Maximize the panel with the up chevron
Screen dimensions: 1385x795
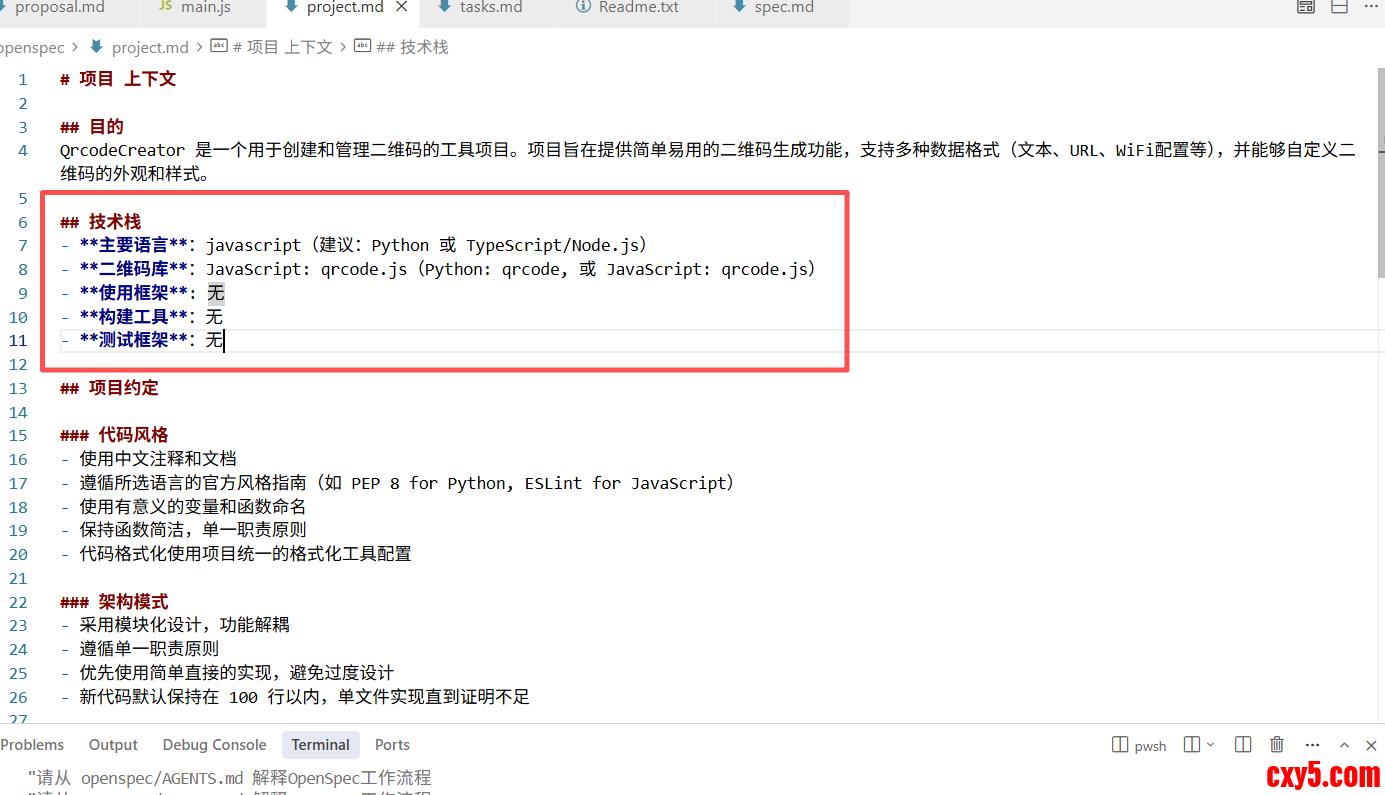(1345, 745)
